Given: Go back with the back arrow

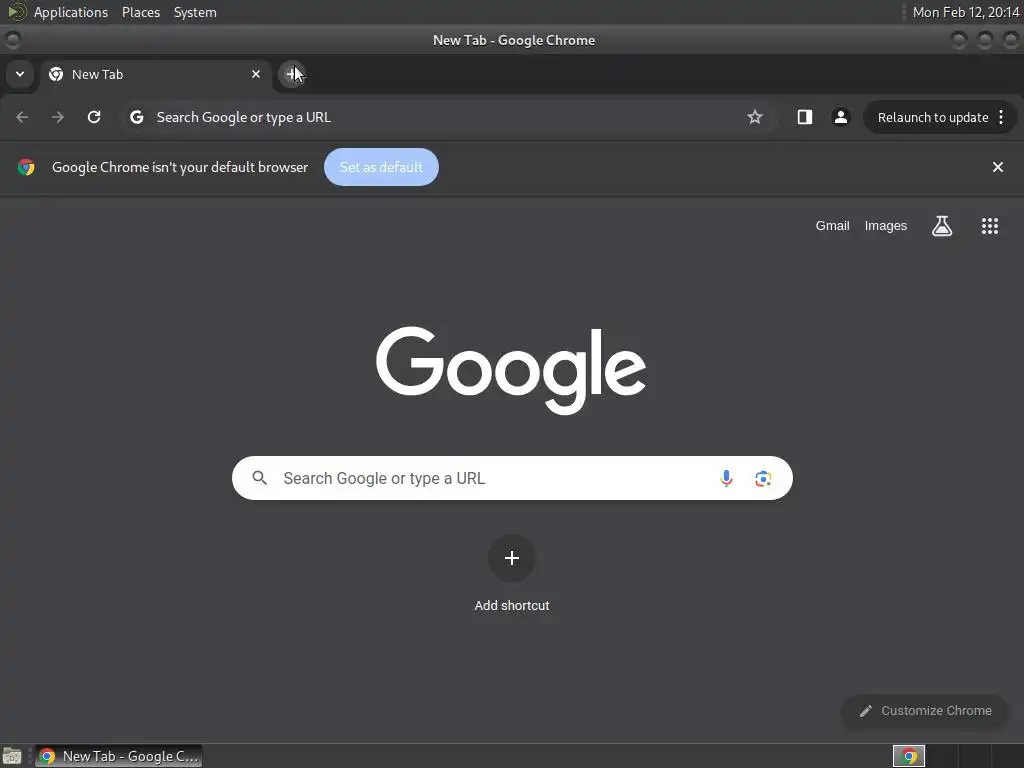Looking at the screenshot, I should [x=22, y=117].
